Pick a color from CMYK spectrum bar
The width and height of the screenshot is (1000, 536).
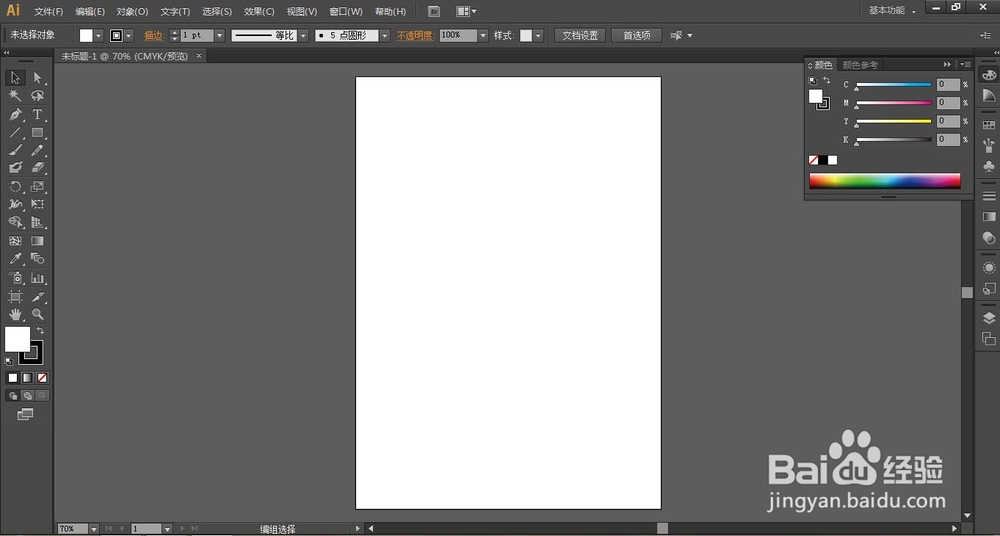[885, 181]
